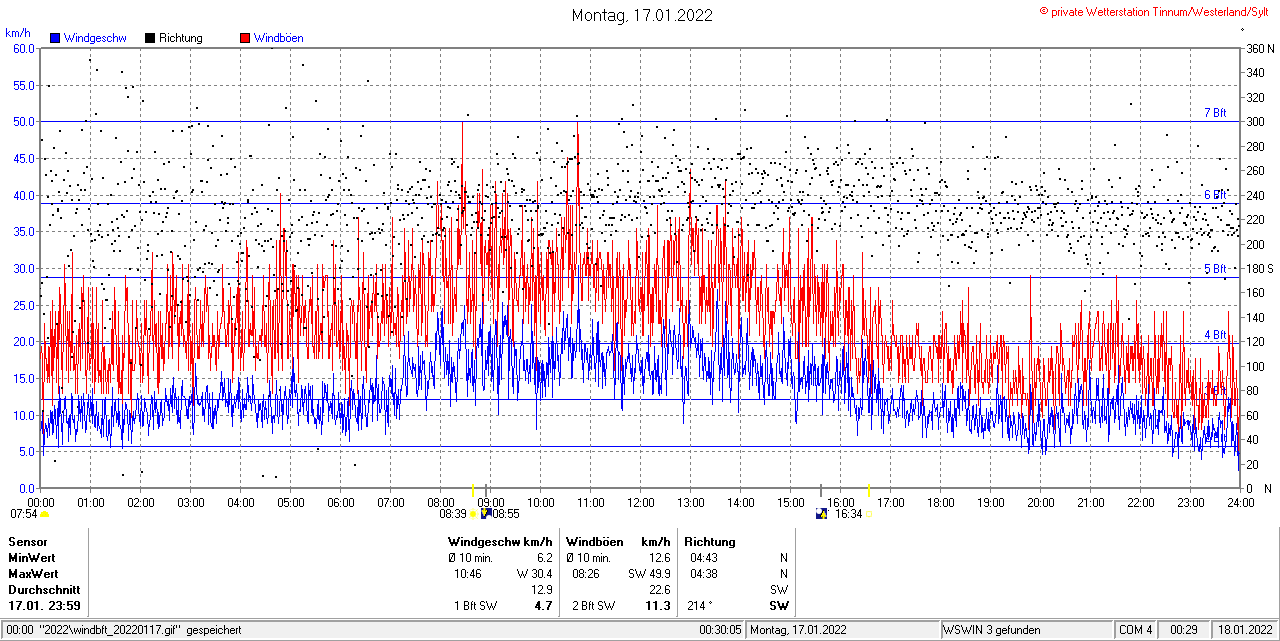Click the 6 Bft scale label
Image resolution: width=1280 pixels, height=641 pixels.
pyautogui.click(x=1215, y=195)
